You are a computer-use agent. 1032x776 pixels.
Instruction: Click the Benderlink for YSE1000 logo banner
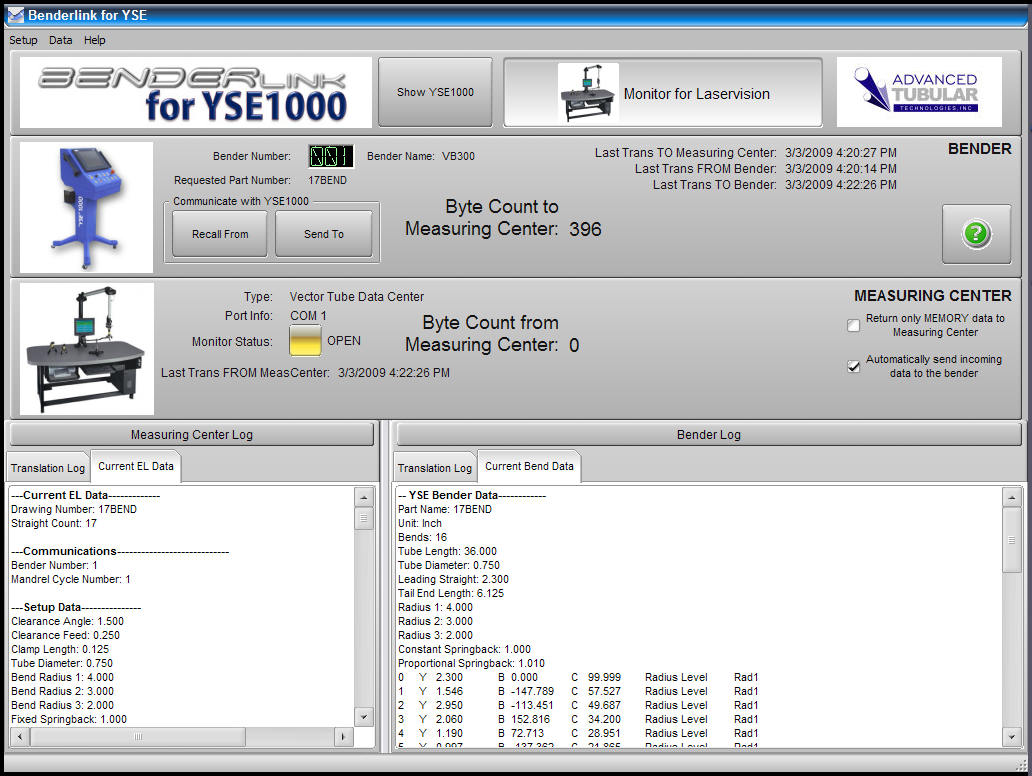tap(196, 92)
